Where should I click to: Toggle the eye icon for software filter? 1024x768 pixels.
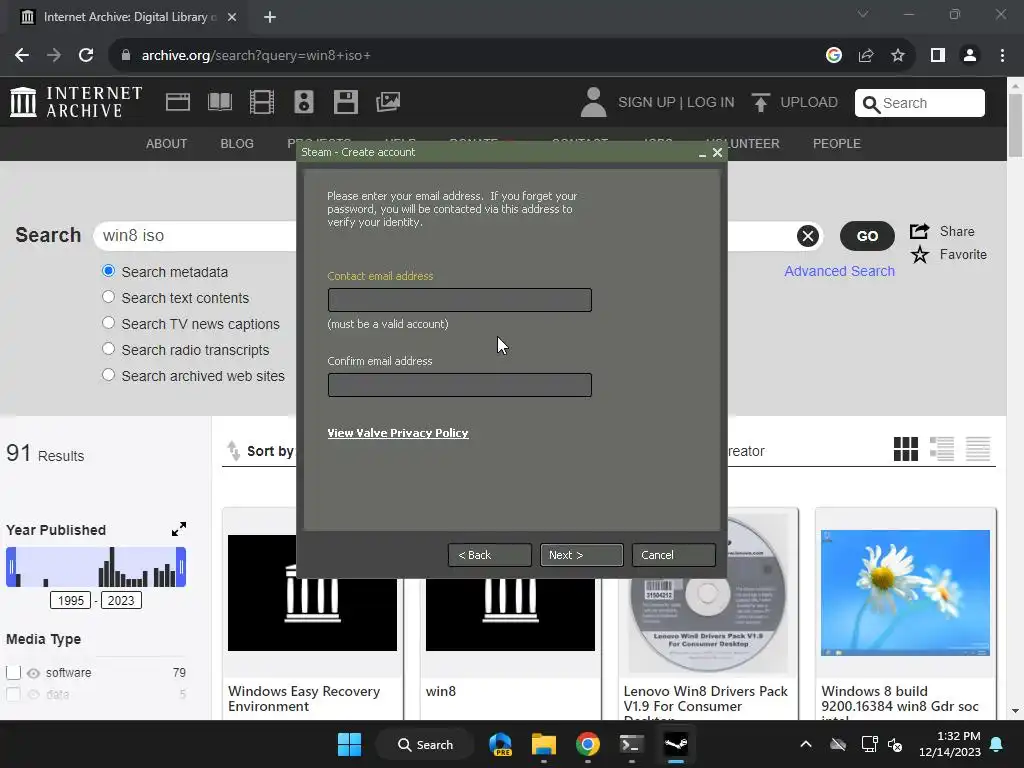[x=33, y=673]
